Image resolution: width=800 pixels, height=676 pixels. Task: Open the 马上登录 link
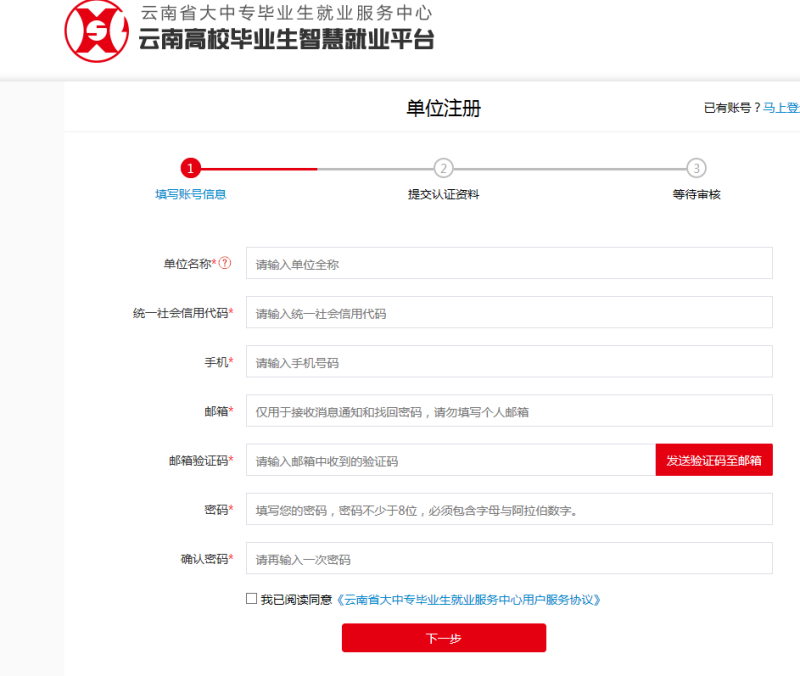[782, 108]
